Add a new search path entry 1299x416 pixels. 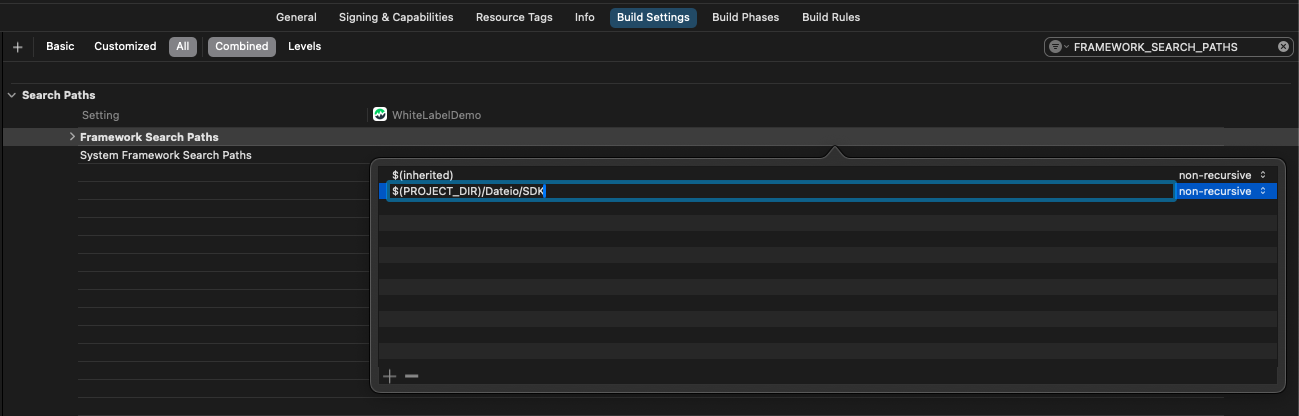pos(390,376)
